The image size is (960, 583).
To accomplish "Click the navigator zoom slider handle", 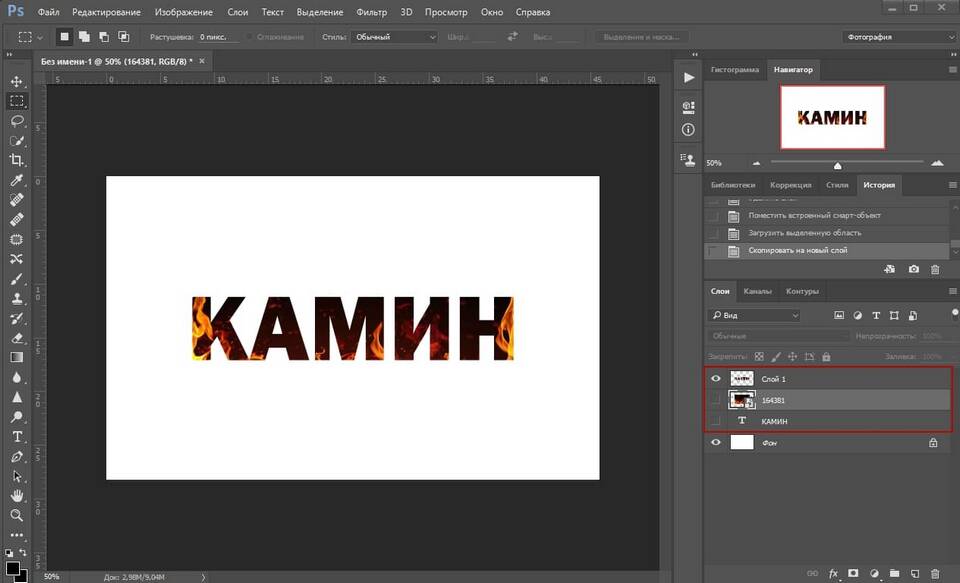I will pos(838,165).
